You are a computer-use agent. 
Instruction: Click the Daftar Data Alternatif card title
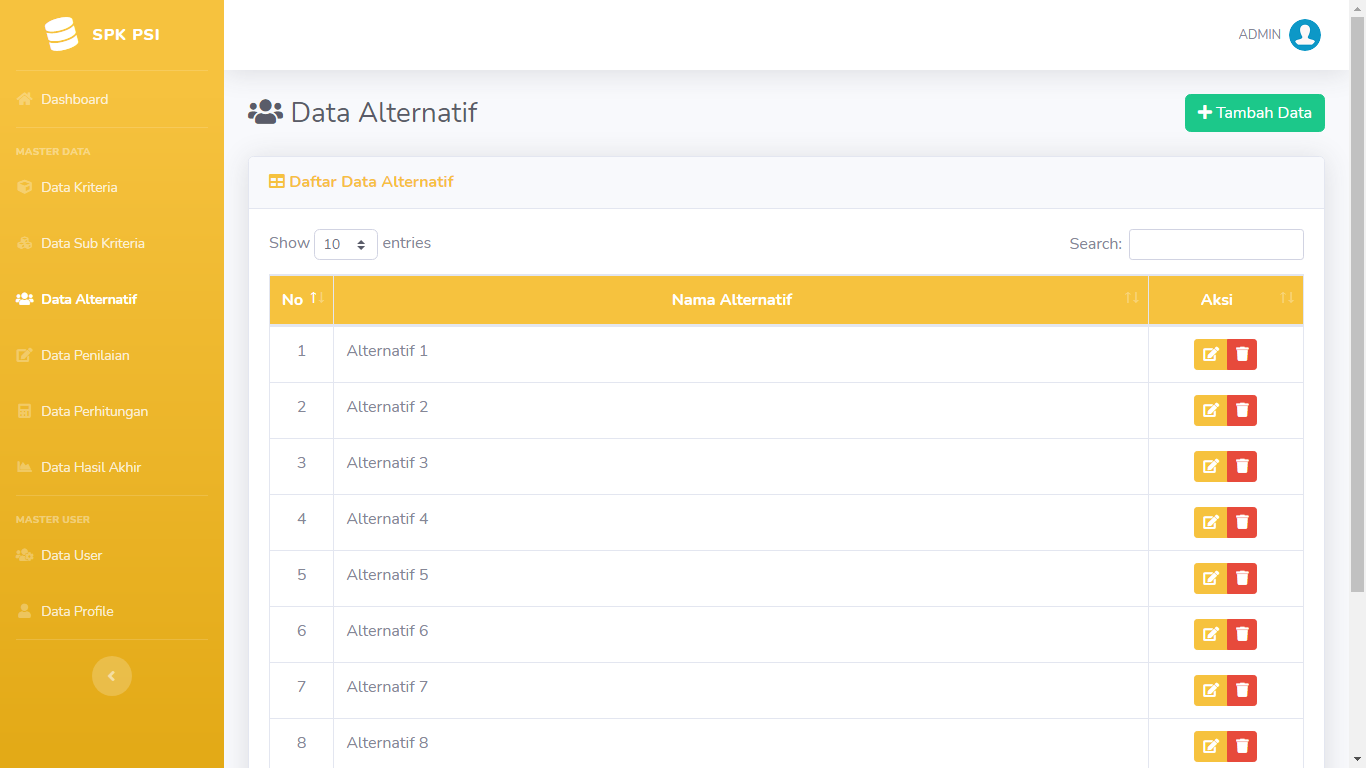click(361, 182)
